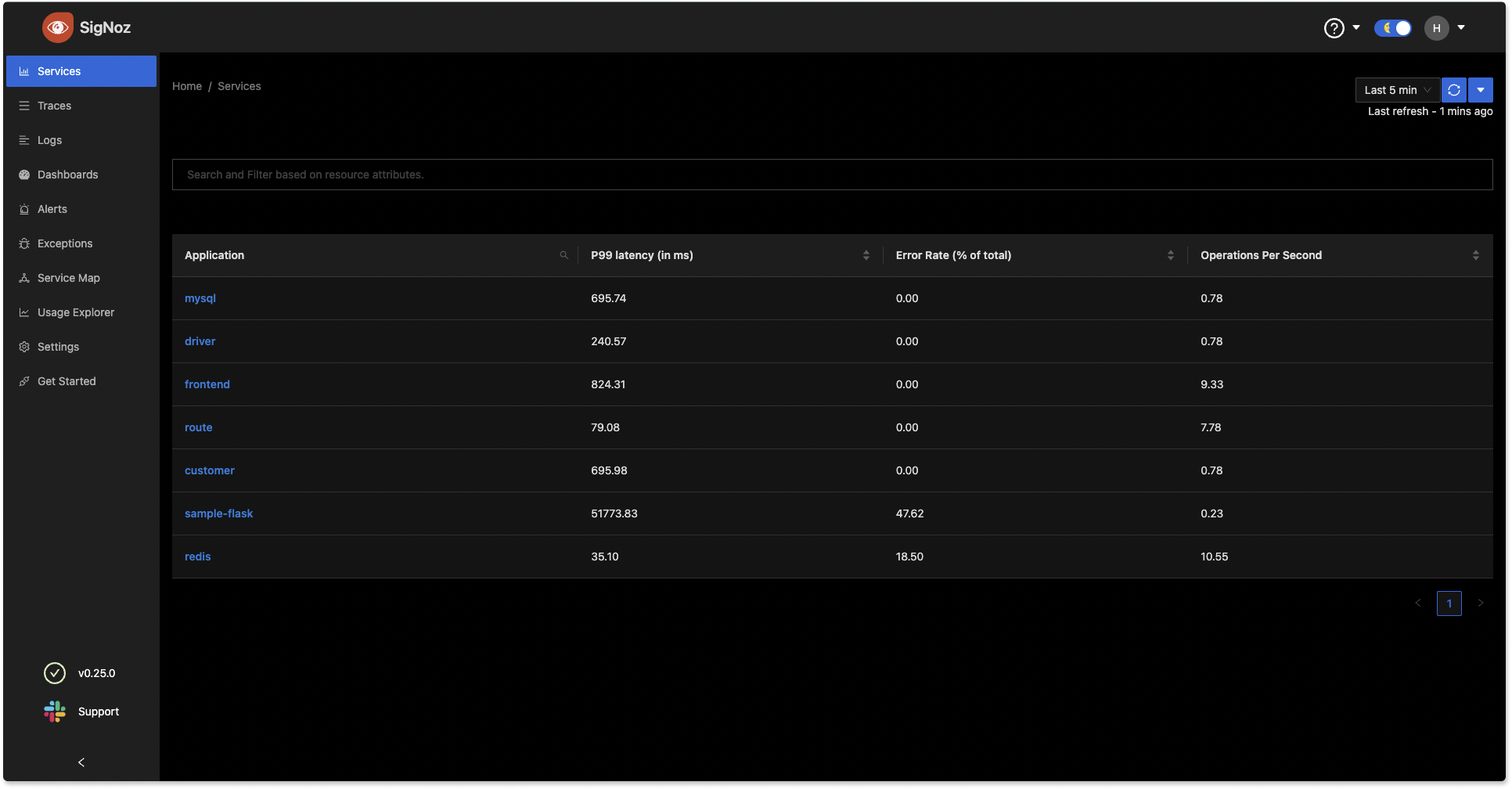Click the Traces list icon
The image size is (1512, 789).
click(x=24, y=106)
